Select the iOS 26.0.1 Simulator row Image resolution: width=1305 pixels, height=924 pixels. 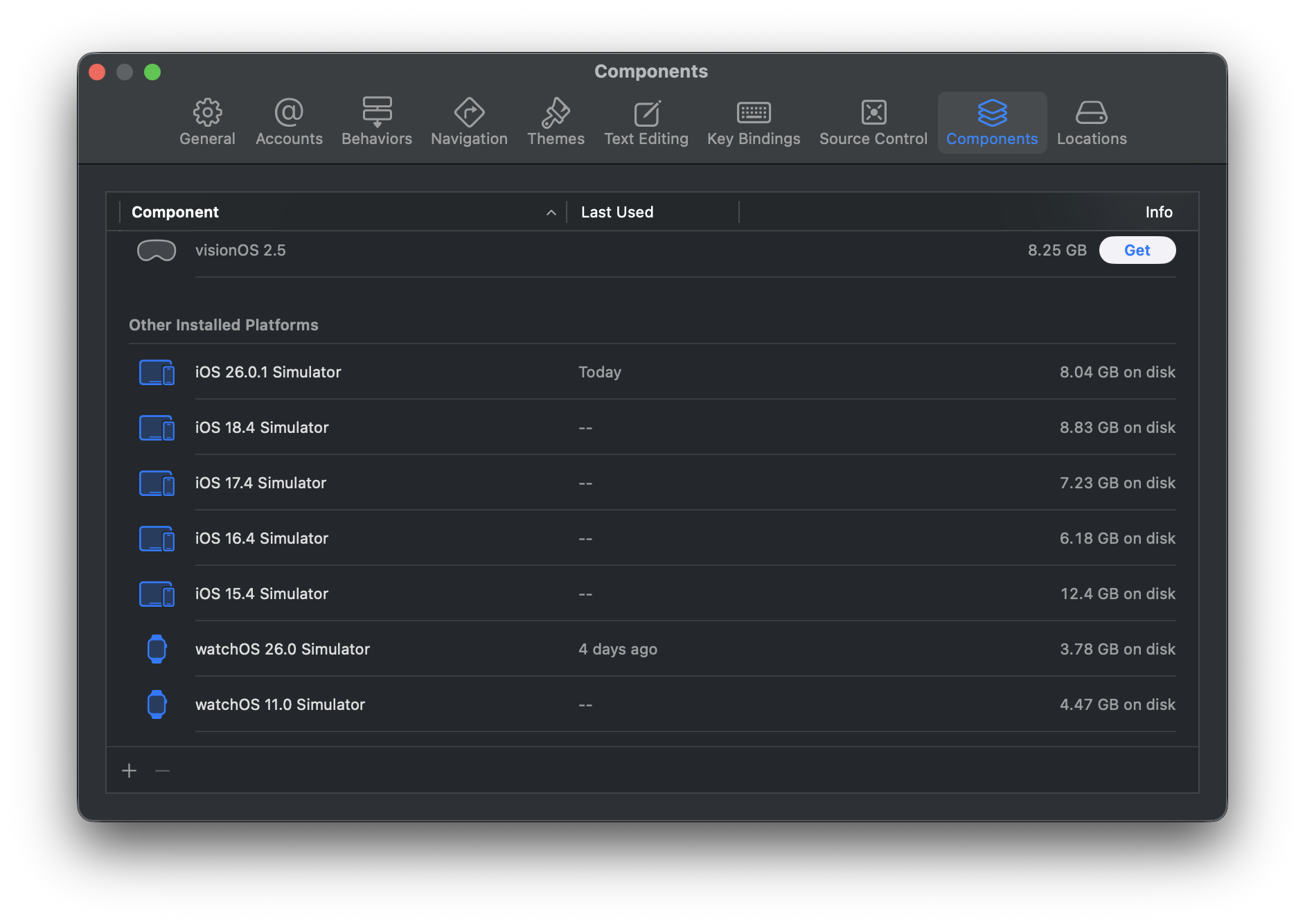click(x=268, y=372)
